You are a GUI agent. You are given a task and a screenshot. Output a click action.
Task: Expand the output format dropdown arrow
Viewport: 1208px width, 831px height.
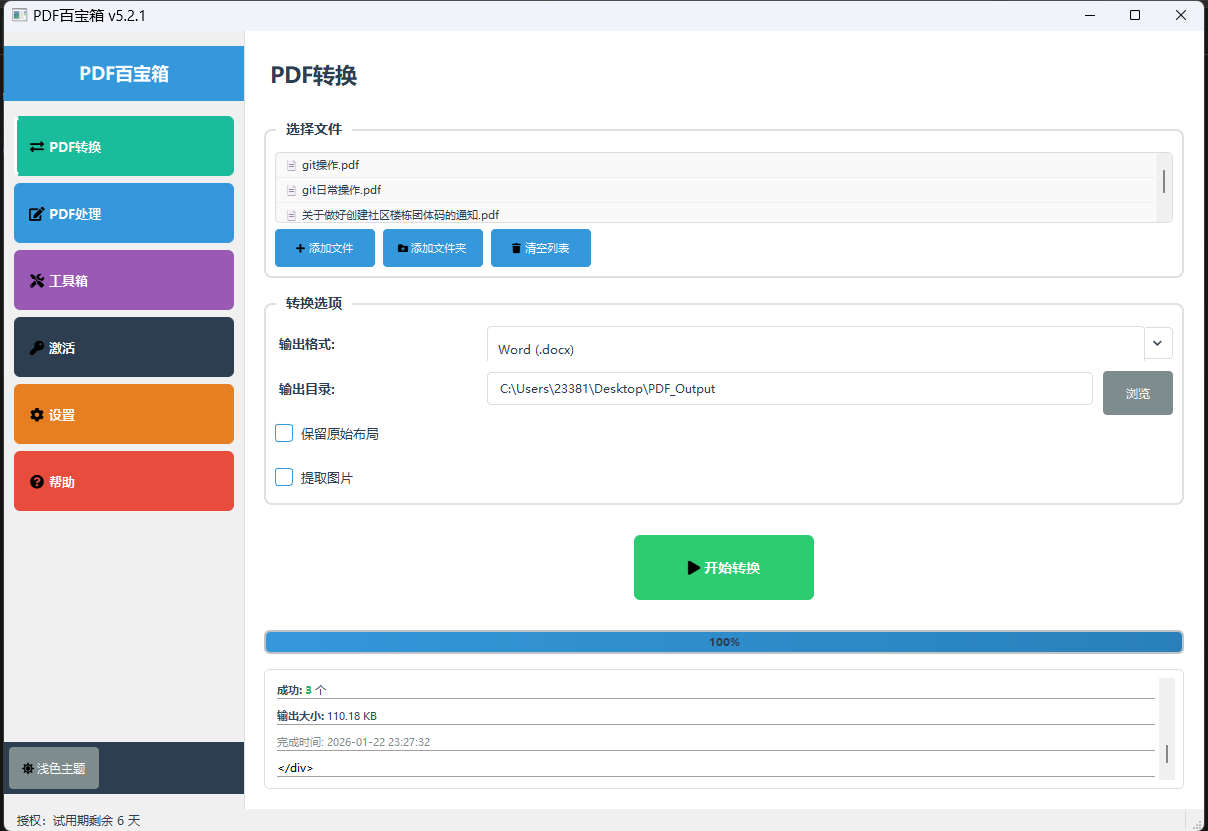(1157, 343)
